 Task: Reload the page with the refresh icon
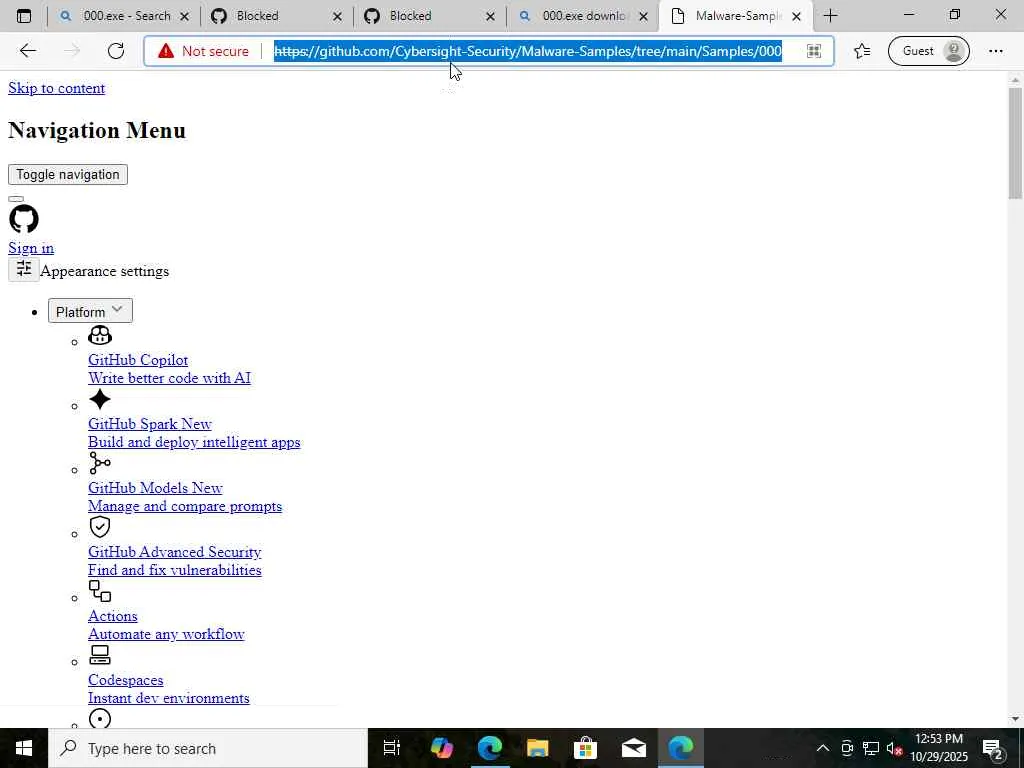[116, 51]
